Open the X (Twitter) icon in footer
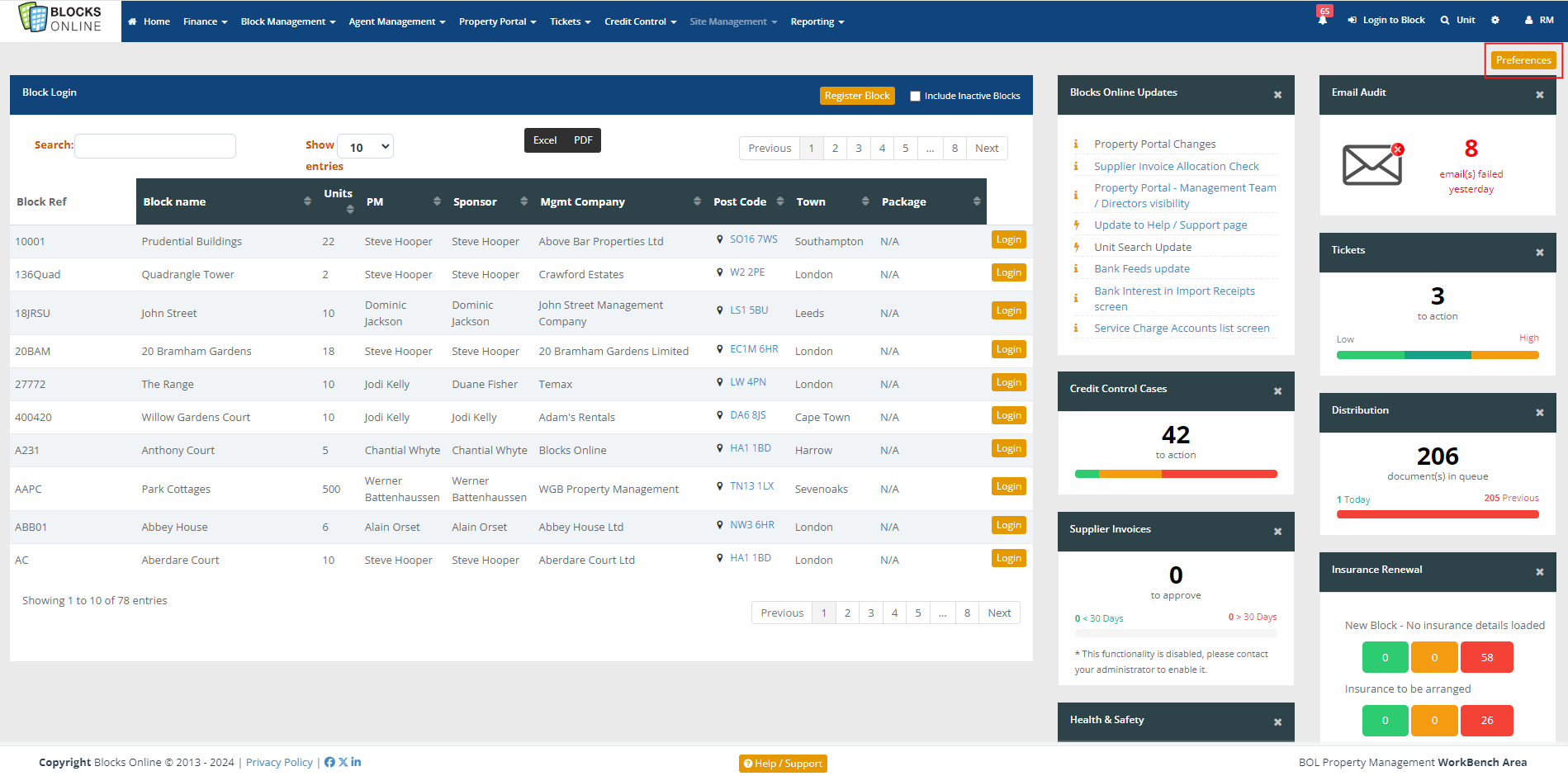 (x=343, y=762)
